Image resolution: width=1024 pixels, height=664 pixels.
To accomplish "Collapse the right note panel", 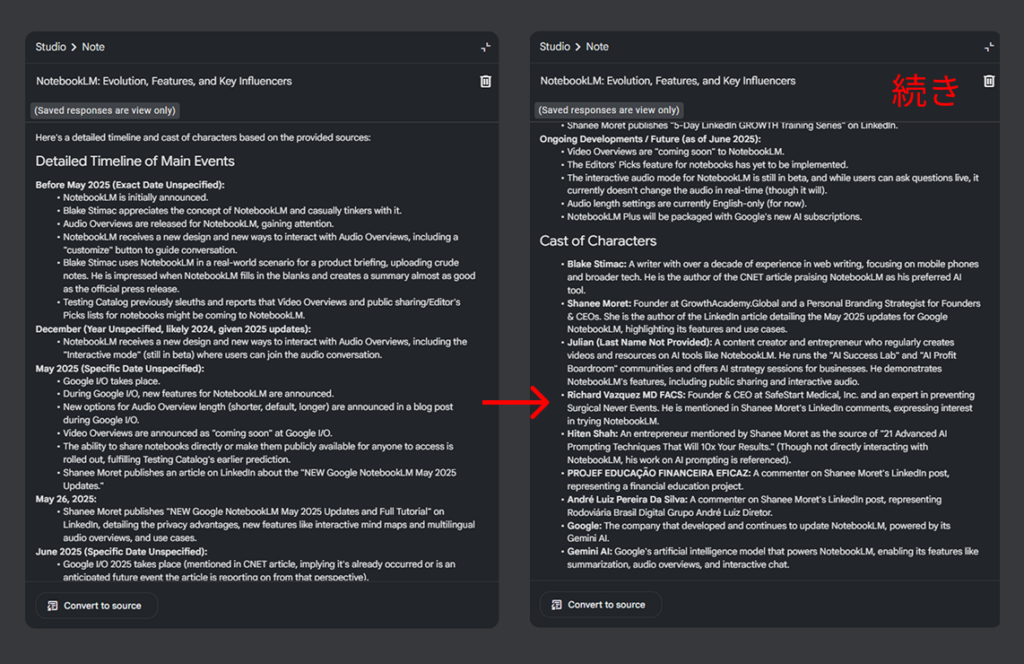I will click(989, 47).
